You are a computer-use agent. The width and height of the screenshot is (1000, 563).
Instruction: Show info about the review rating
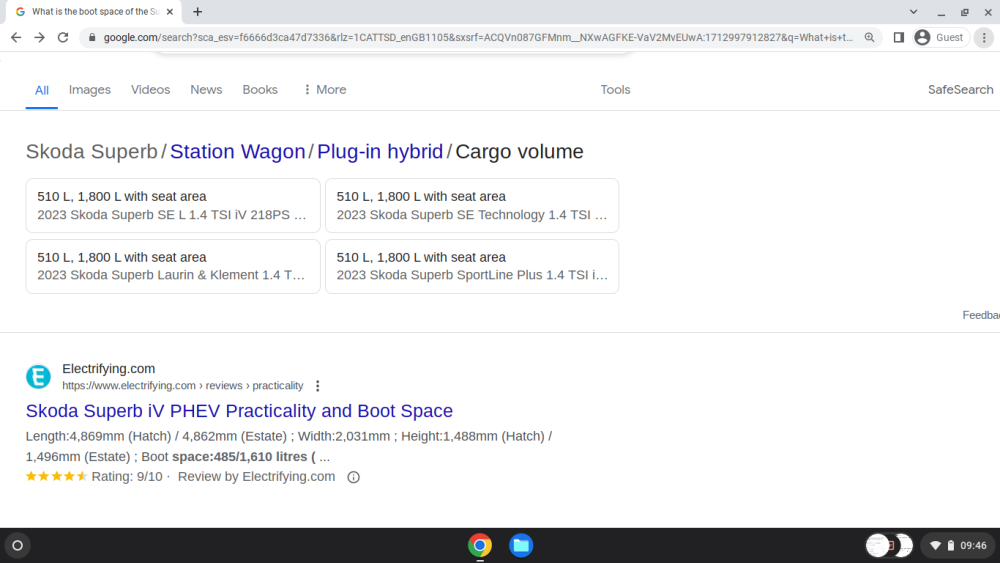click(x=353, y=477)
